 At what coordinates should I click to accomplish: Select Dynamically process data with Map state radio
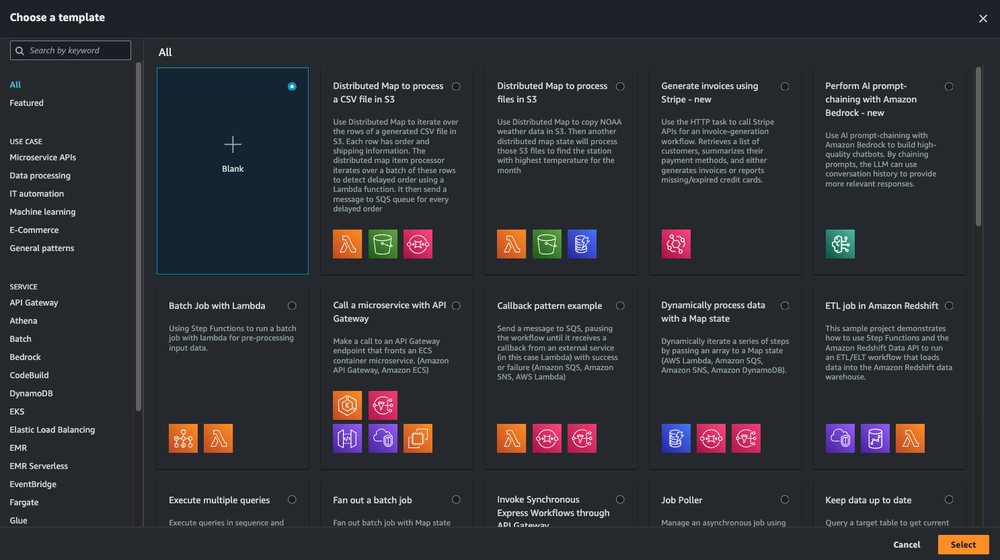(784, 306)
